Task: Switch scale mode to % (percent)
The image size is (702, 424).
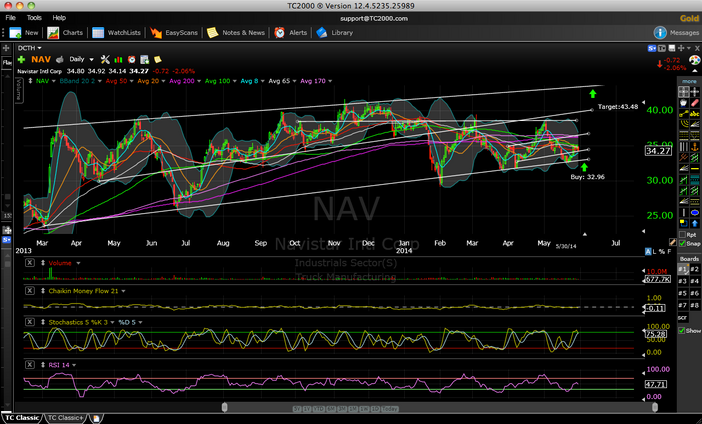Action: coord(662,252)
